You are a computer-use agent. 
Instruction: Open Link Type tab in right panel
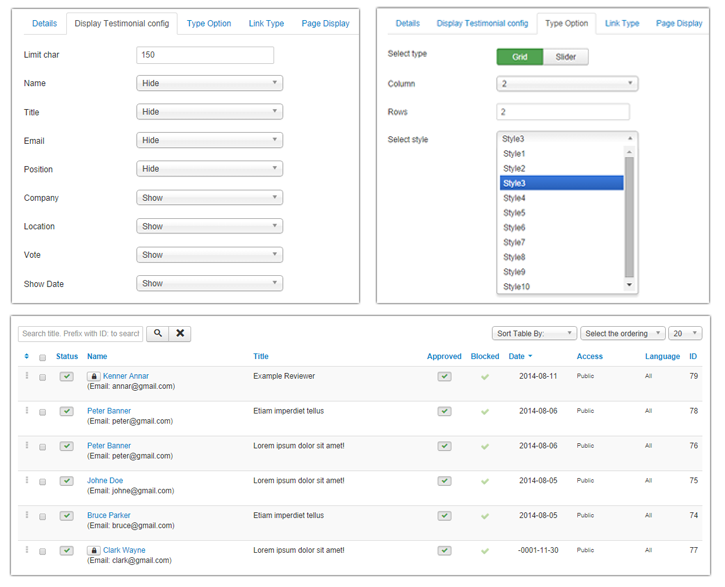(x=622, y=23)
